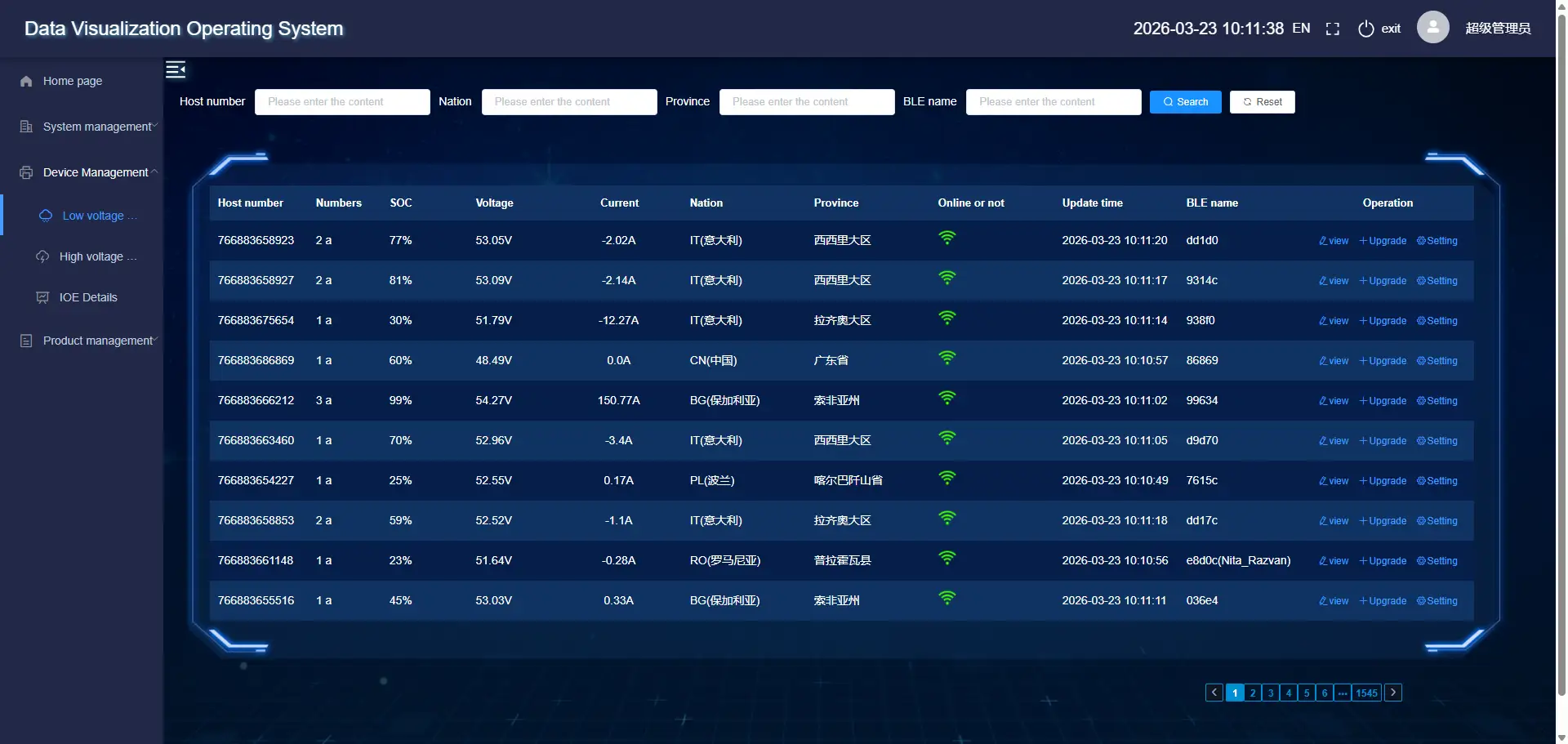The width and height of the screenshot is (1568, 744).
Task: Go to next page with right arrow
Action: click(1393, 693)
